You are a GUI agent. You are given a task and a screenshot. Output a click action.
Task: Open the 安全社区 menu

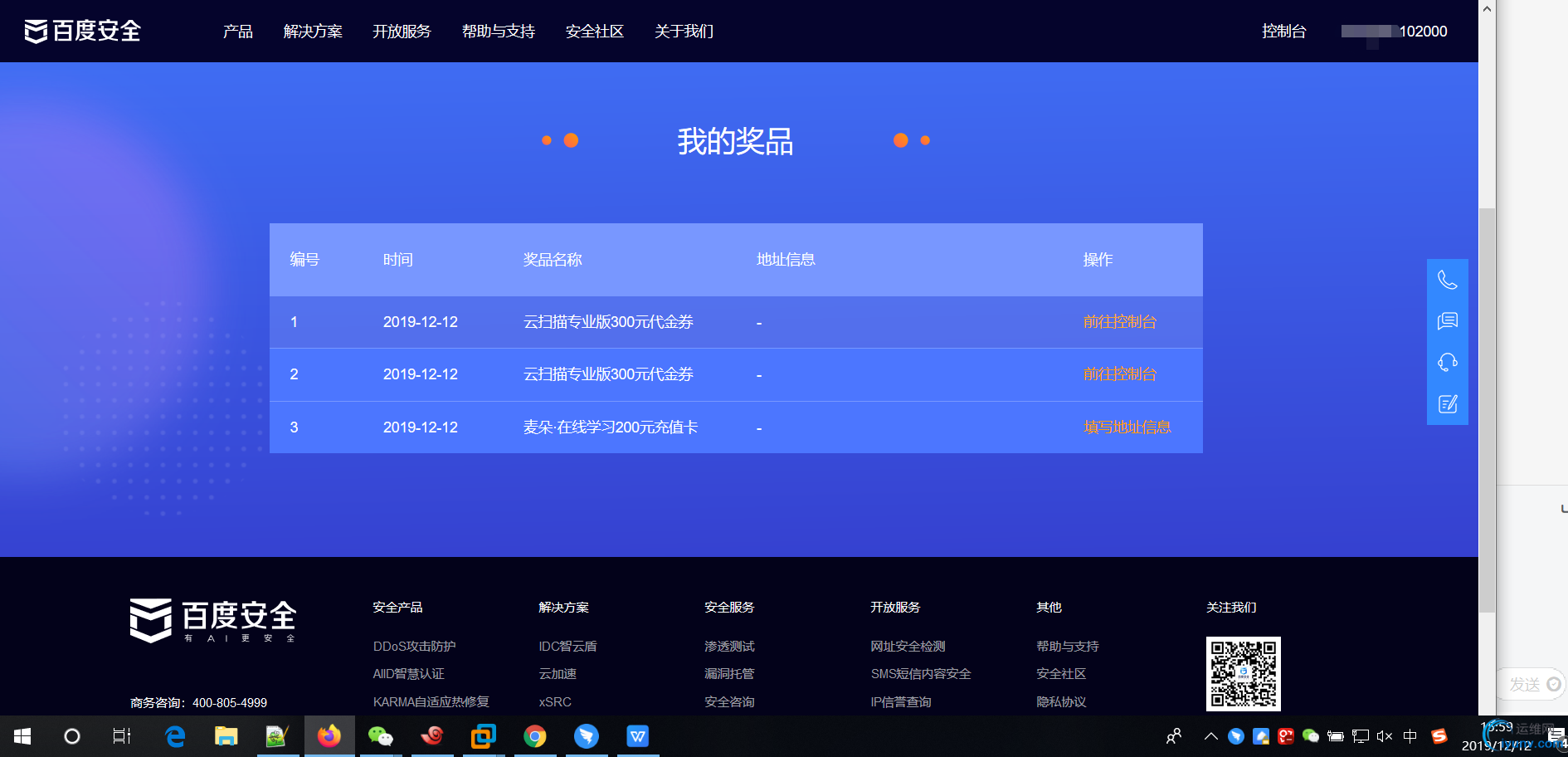pos(595,32)
